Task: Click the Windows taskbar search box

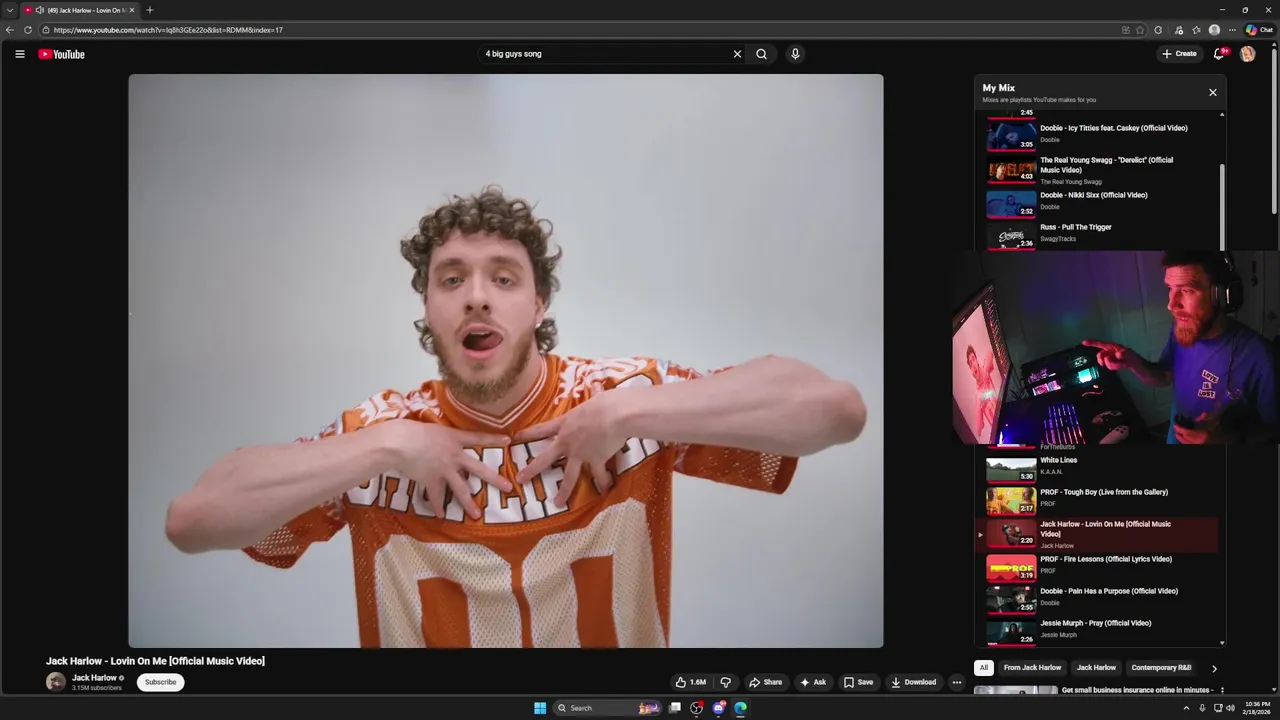Action: click(x=608, y=708)
